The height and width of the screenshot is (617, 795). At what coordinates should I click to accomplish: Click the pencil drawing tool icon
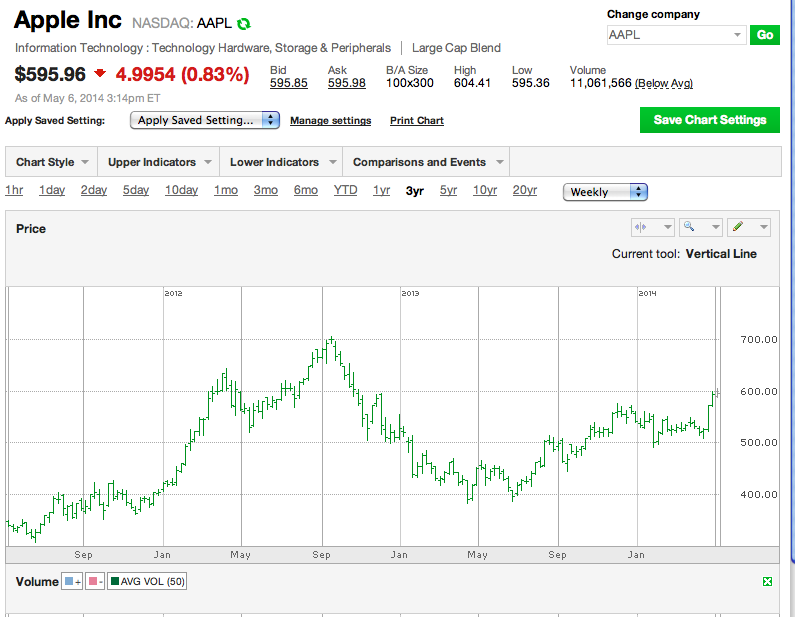point(738,226)
